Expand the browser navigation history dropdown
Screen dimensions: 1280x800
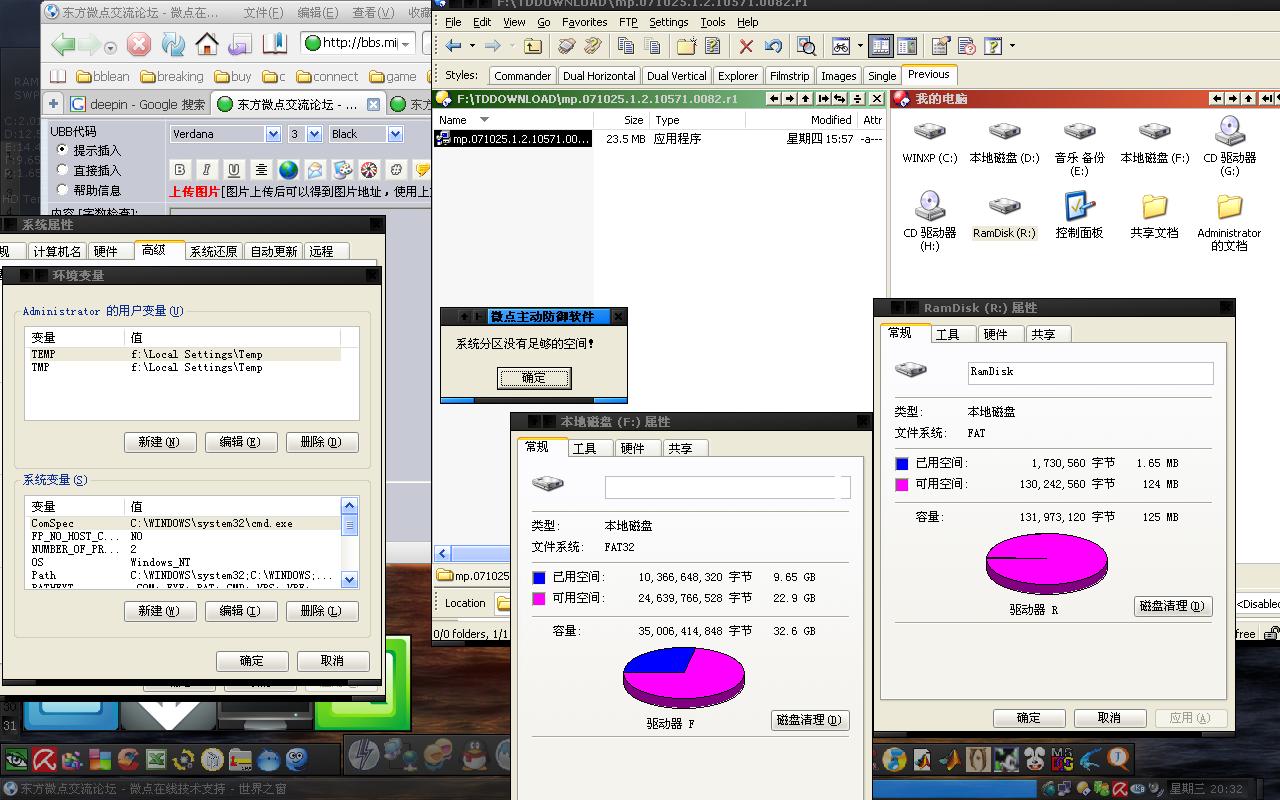pos(111,46)
